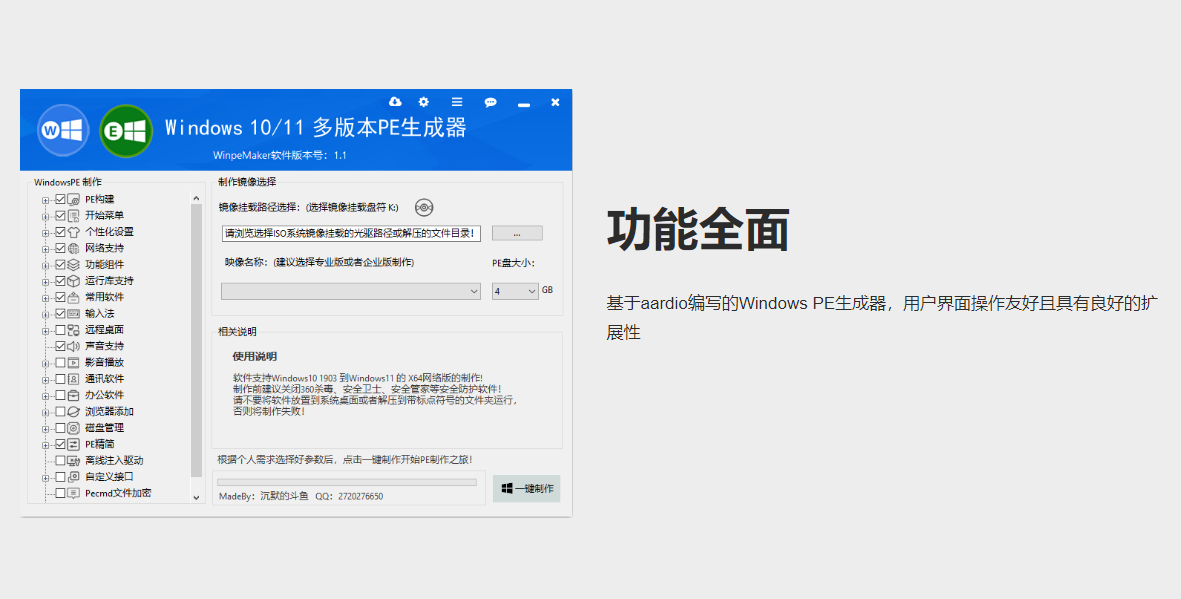This screenshot has width=1181, height=599.
Task: Open the hamburger menu icon
Action: coord(456,102)
